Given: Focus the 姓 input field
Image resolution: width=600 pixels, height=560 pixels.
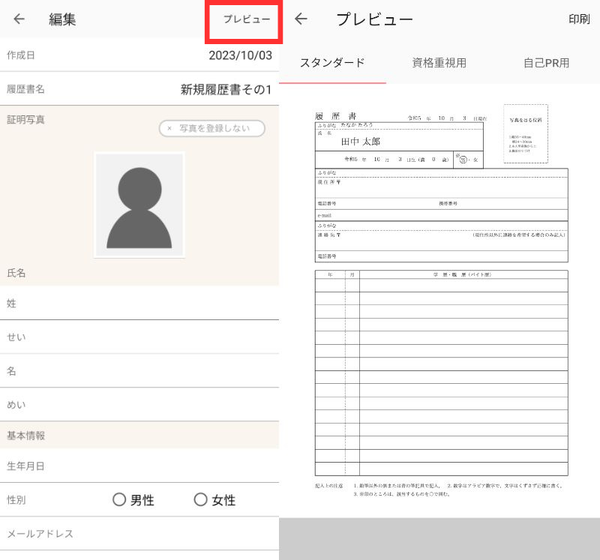Looking at the screenshot, I should 139,303.
